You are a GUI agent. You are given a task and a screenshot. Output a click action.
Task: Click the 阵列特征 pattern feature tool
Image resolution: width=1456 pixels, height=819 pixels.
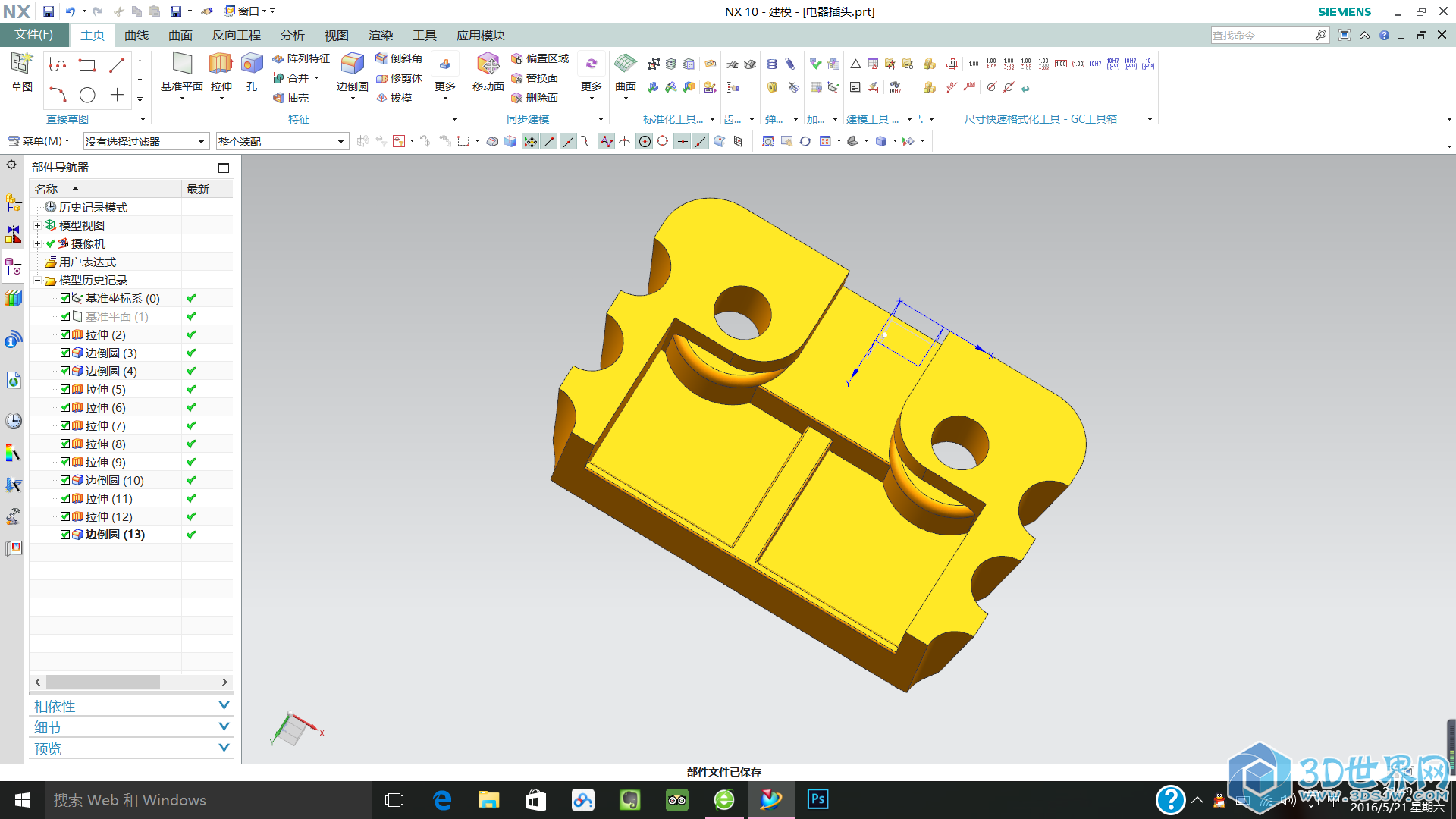click(x=301, y=58)
